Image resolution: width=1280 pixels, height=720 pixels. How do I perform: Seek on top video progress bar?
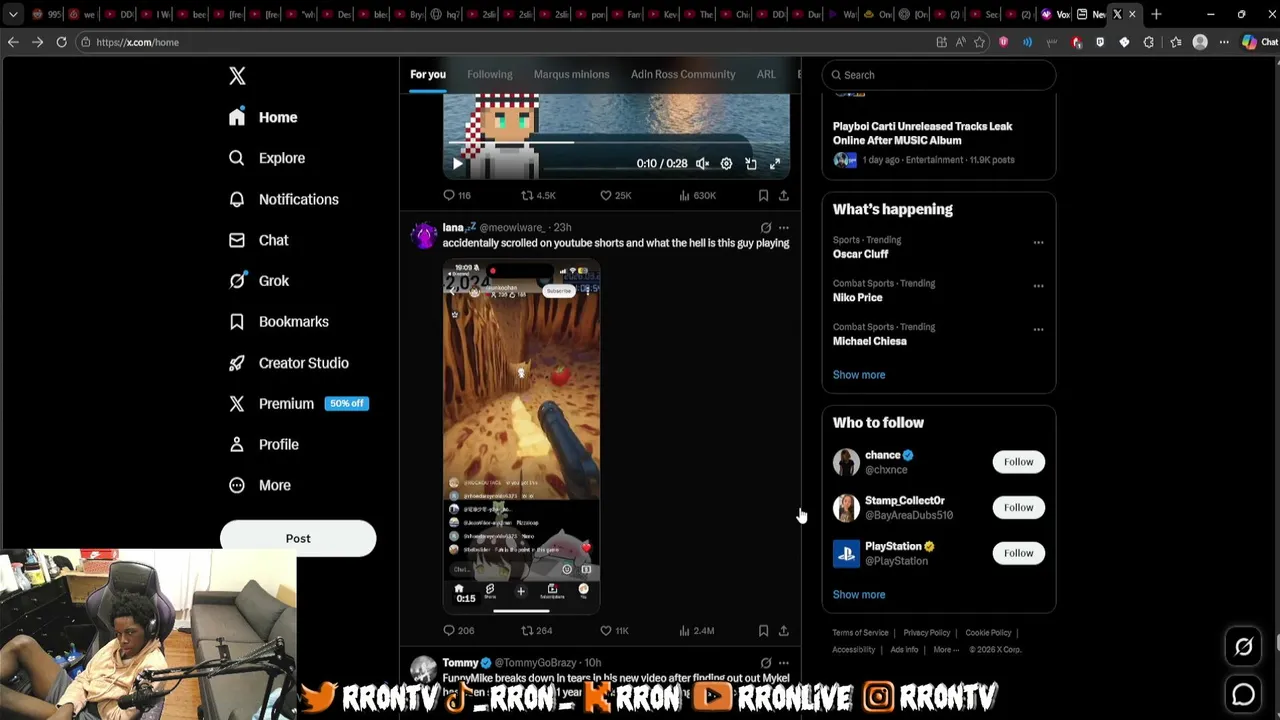[616, 142]
